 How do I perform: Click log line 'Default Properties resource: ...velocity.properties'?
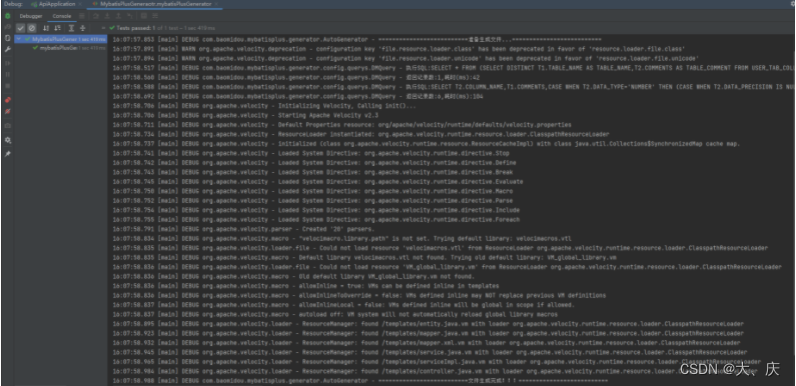[342, 124]
